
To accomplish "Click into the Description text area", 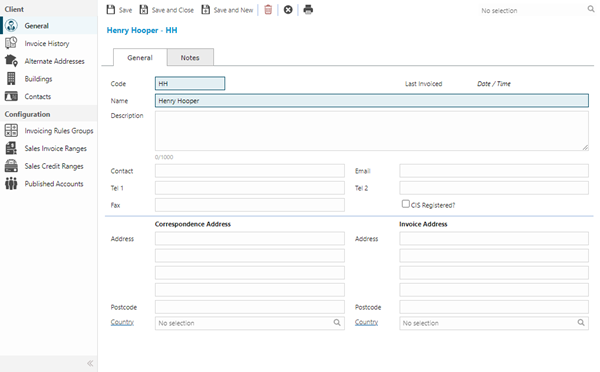I will 372,131.
